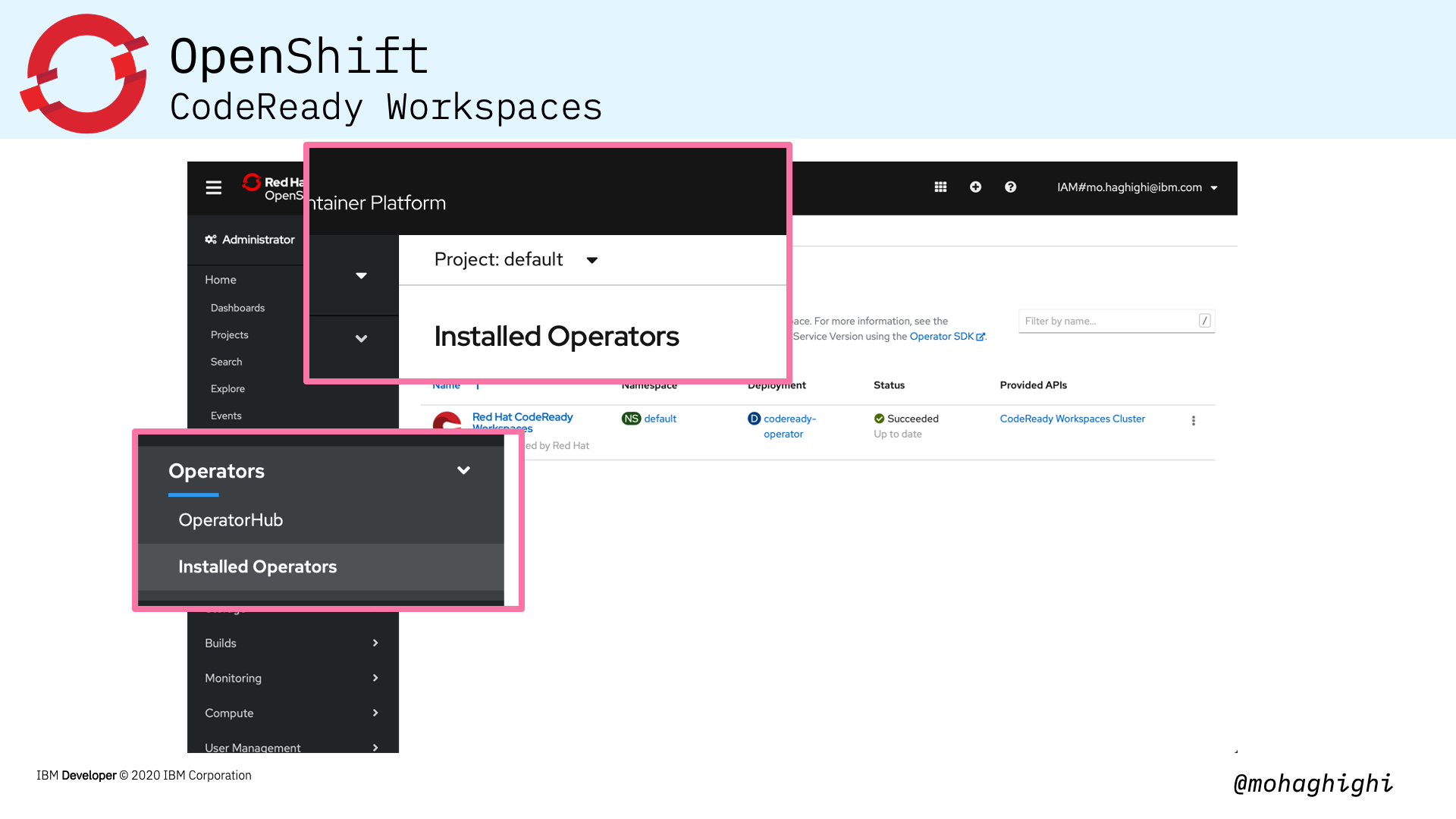This screenshot has width=1456, height=819.
Task: Expand the Builds navigation section
Action: pos(293,643)
